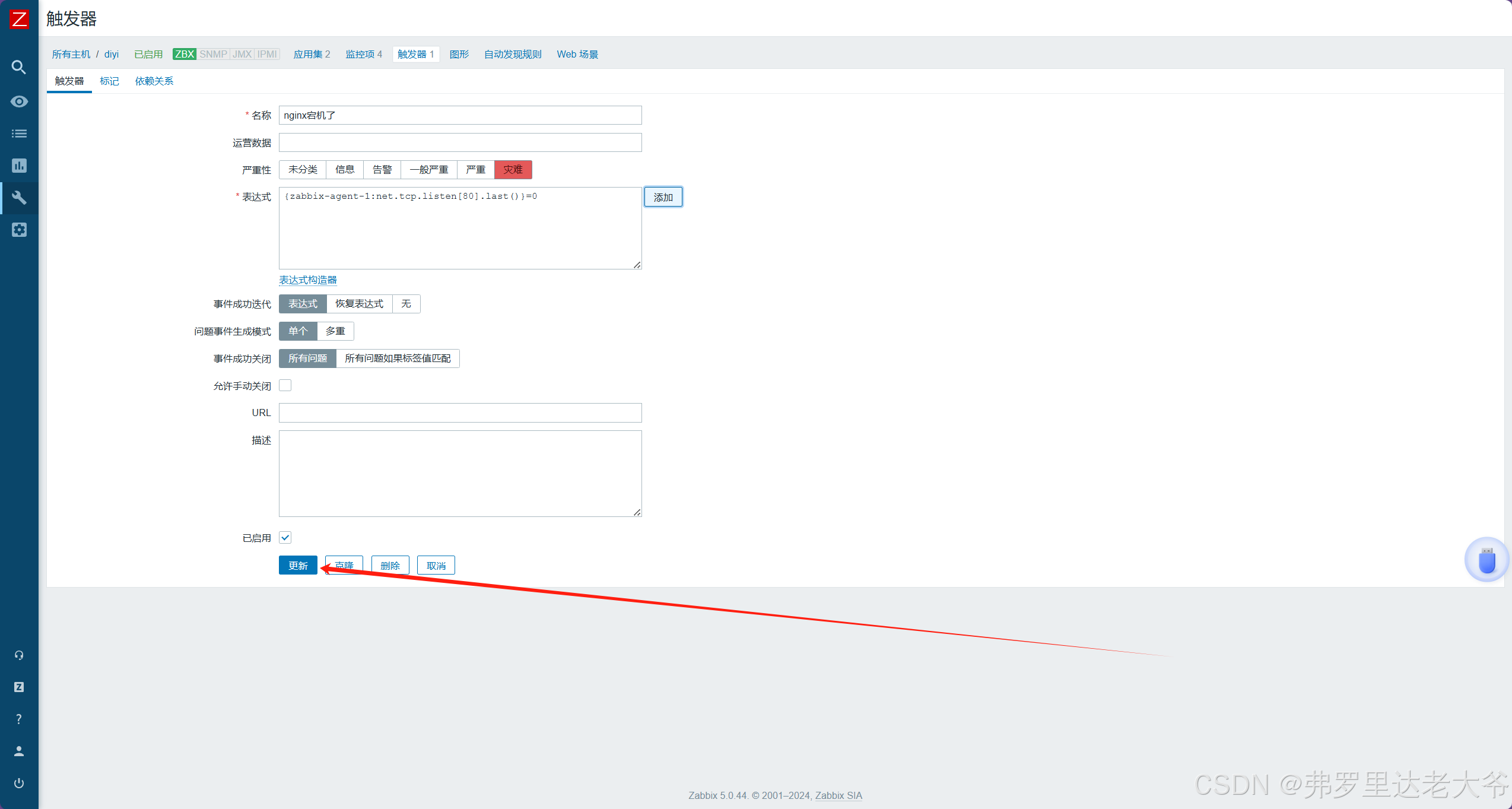Image resolution: width=1512 pixels, height=809 pixels.
Task: Switch to the 依赖关系 tab
Action: tap(154, 81)
